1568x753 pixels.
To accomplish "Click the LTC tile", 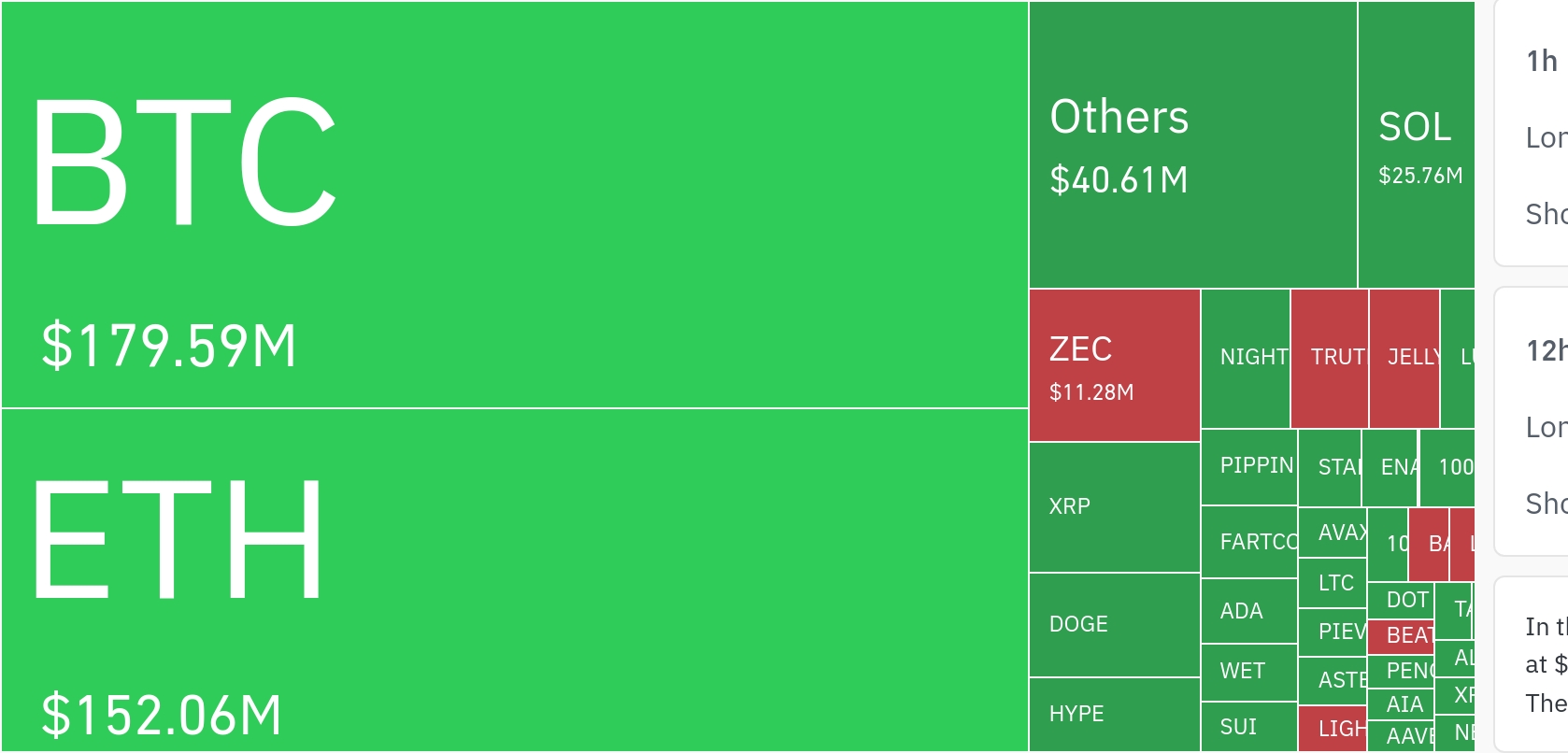I will point(1333,583).
